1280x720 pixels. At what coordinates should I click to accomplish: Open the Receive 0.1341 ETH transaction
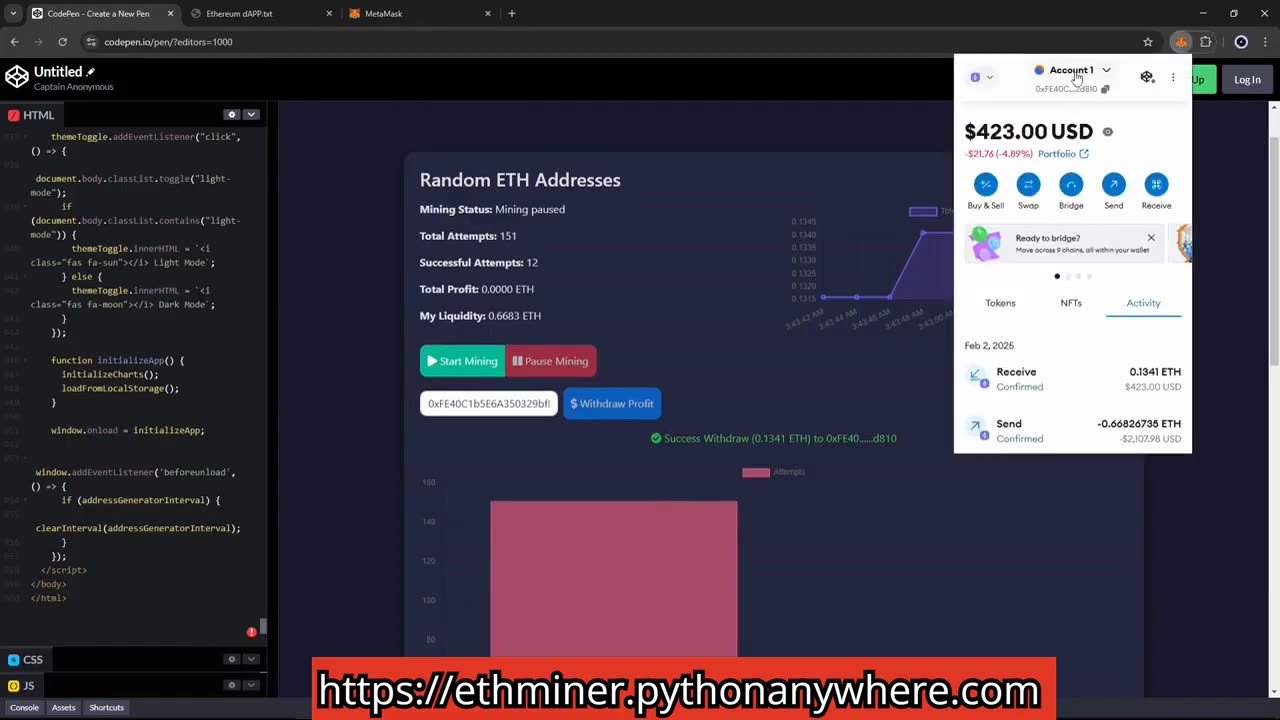(1073, 379)
